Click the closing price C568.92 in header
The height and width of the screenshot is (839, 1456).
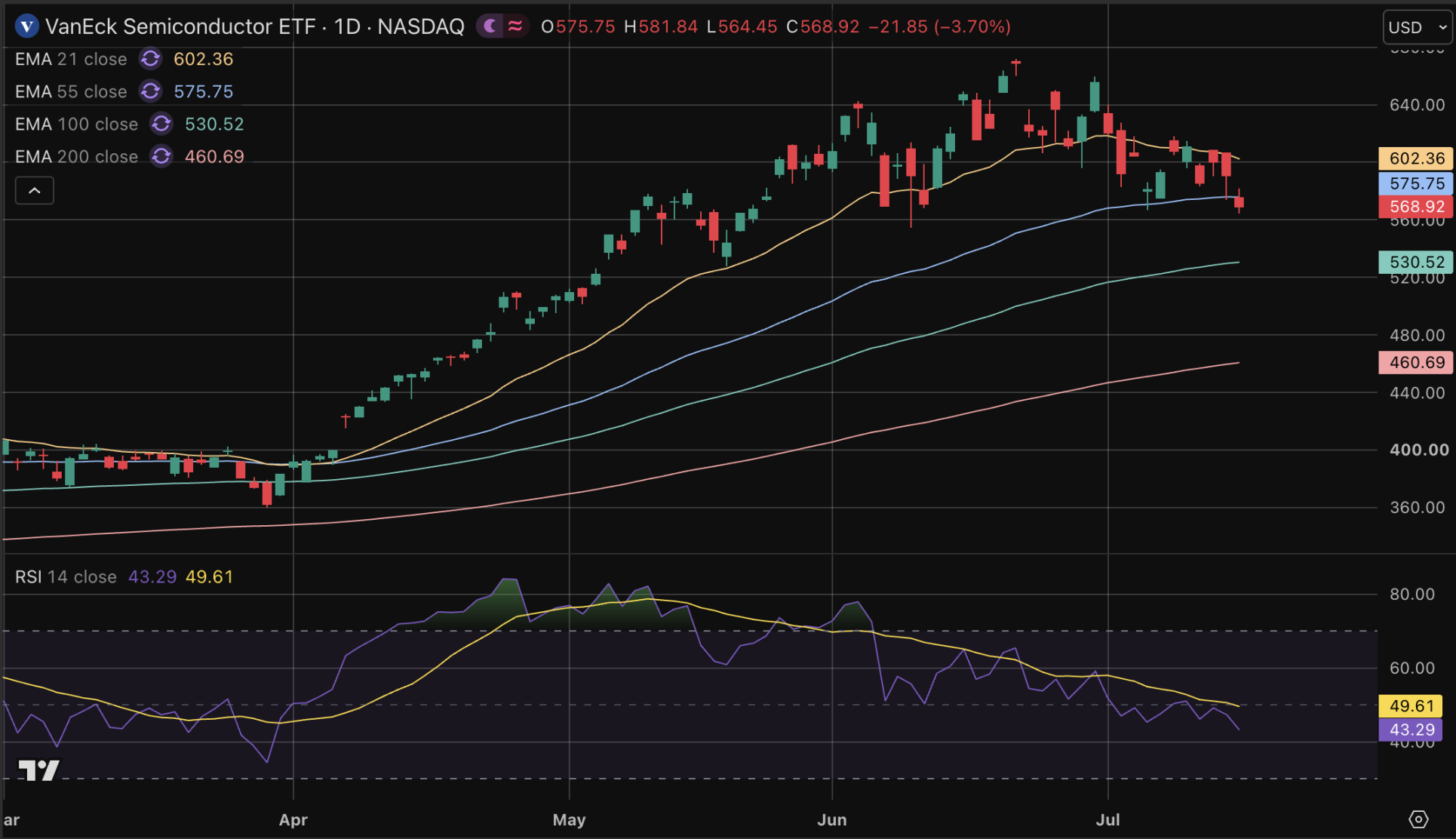coord(823,26)
